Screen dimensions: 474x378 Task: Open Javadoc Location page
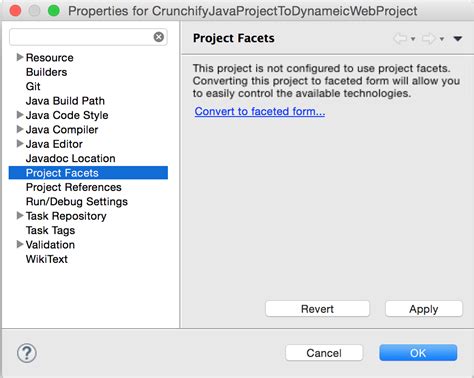[71, 158]
